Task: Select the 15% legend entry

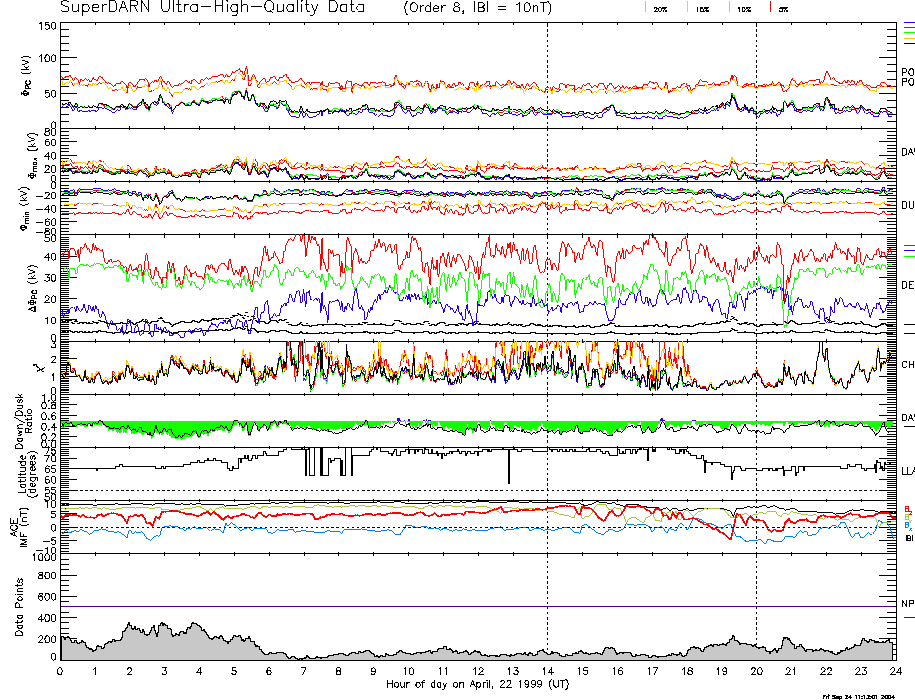Action: [703, 8]
